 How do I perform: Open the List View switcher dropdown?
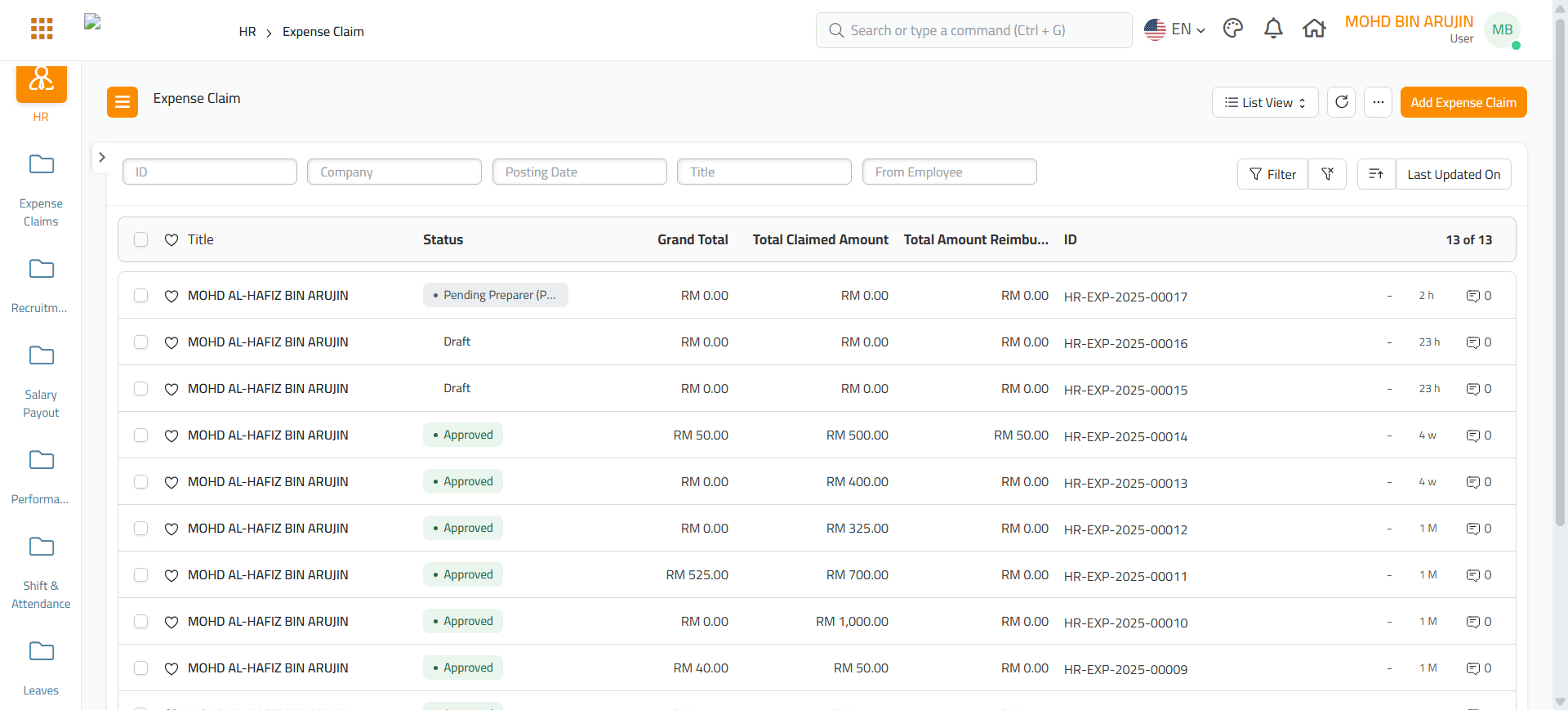click(x=1264, y=102)
